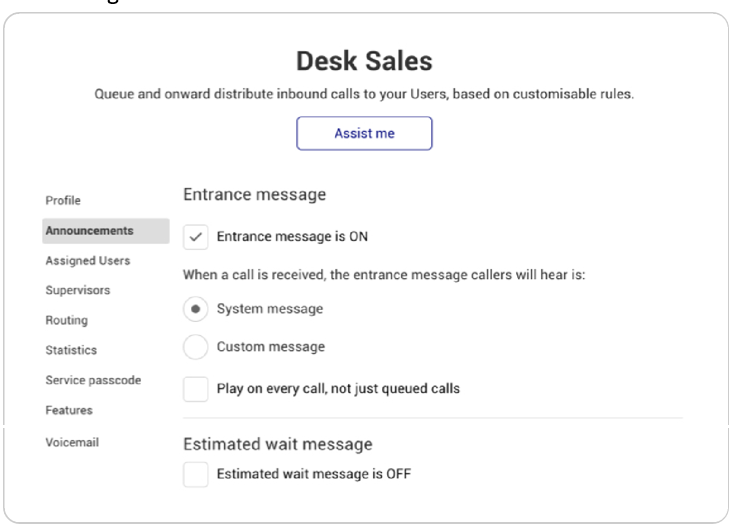This screenshot has height=530, width=740.
Task: Navigate to the Features section
Action: pos(68,410)
